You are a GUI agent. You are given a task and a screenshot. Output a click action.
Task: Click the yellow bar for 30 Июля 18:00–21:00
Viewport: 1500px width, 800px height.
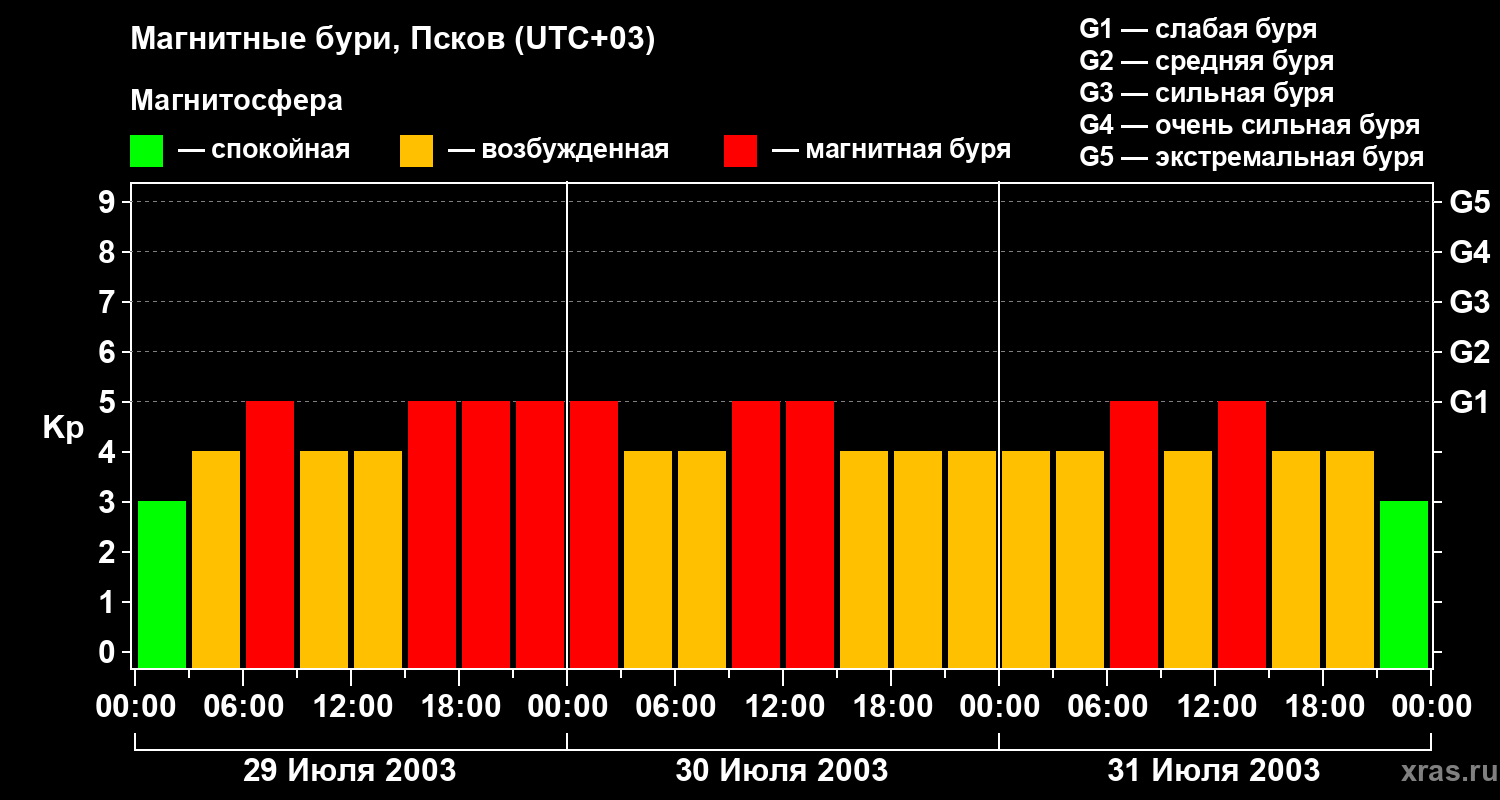[918, 559]
